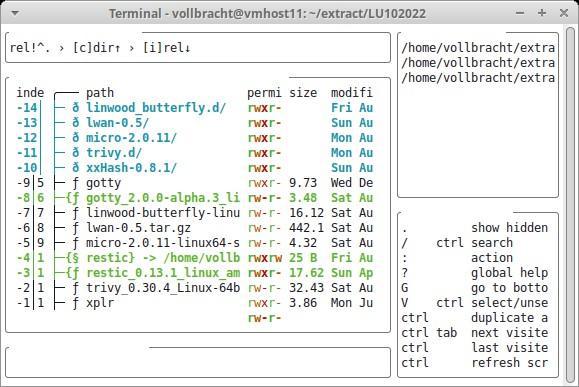Screen dimensions: 579x387
Task: Click the 'refresh scr' help entry
Action: click(x=509, y=363)
